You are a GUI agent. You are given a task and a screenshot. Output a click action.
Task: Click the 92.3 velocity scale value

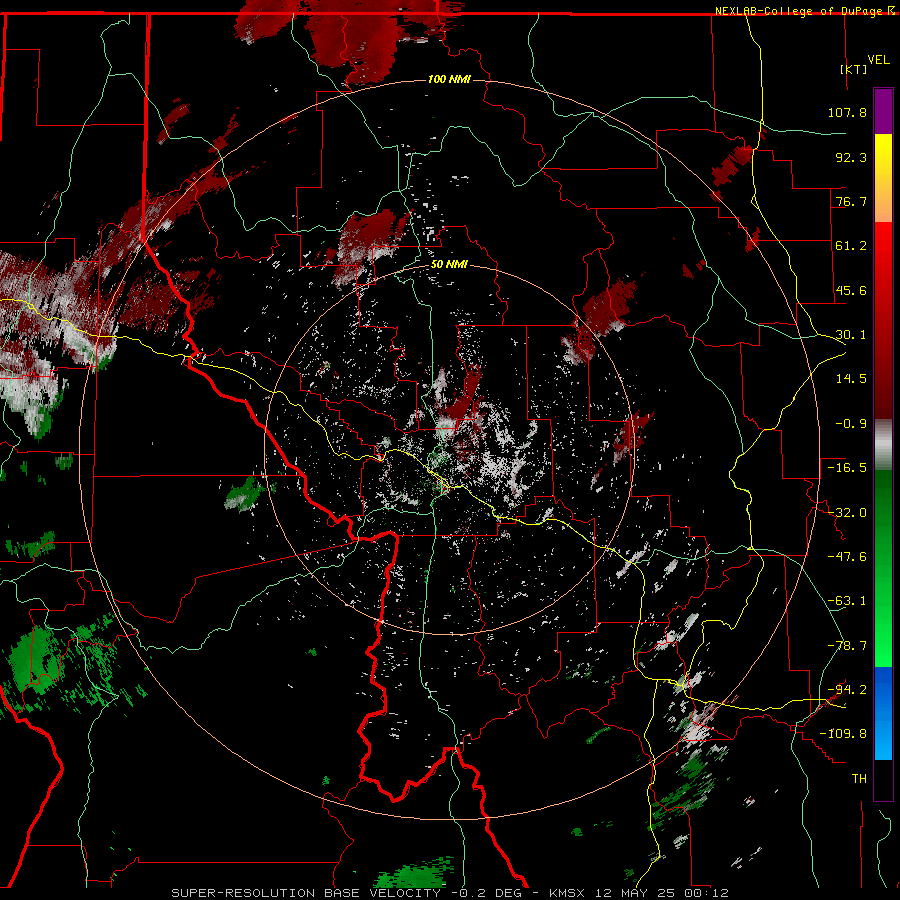pos(851,157)
